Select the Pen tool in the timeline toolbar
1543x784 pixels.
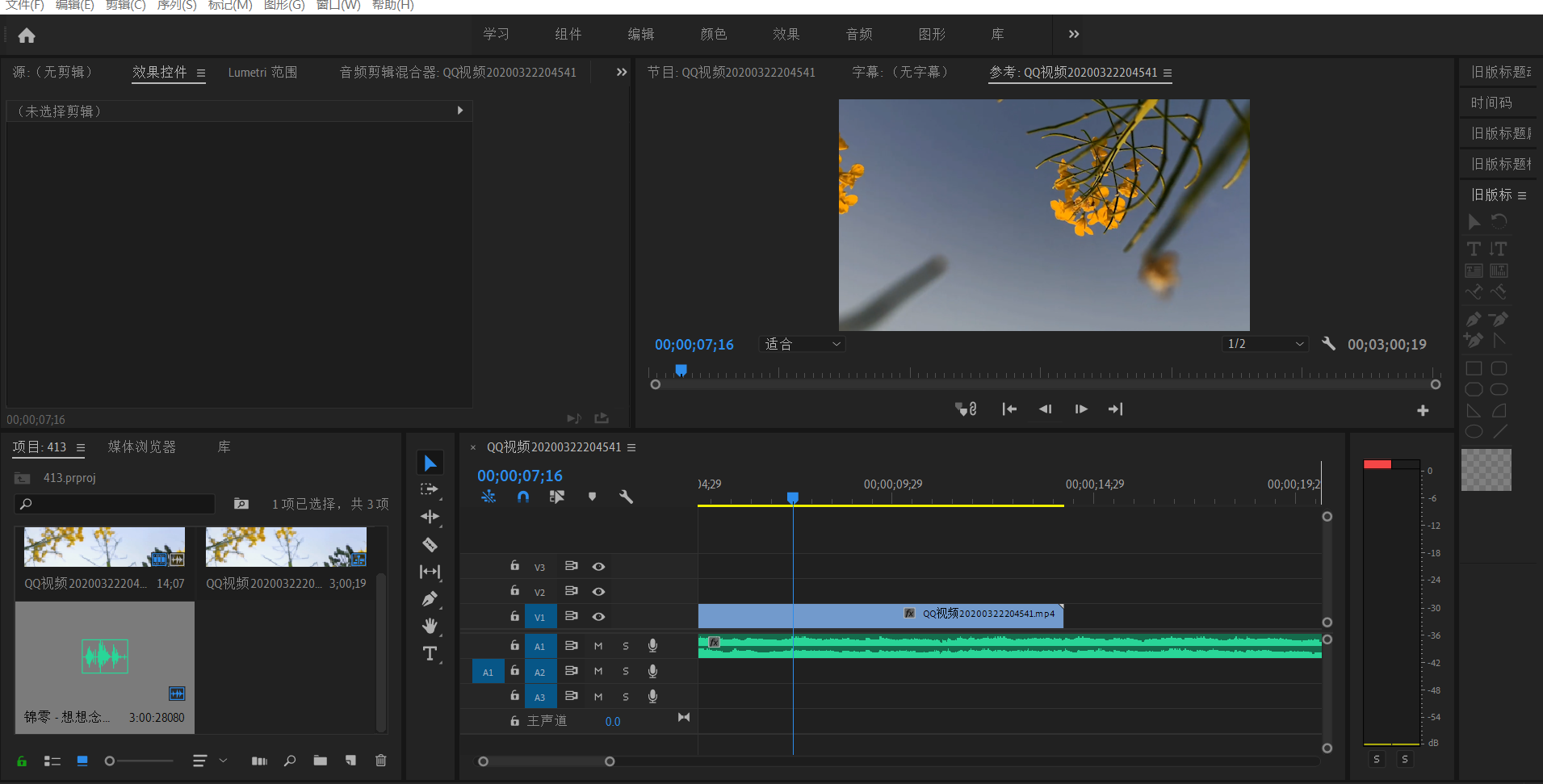tap(430, 599)
